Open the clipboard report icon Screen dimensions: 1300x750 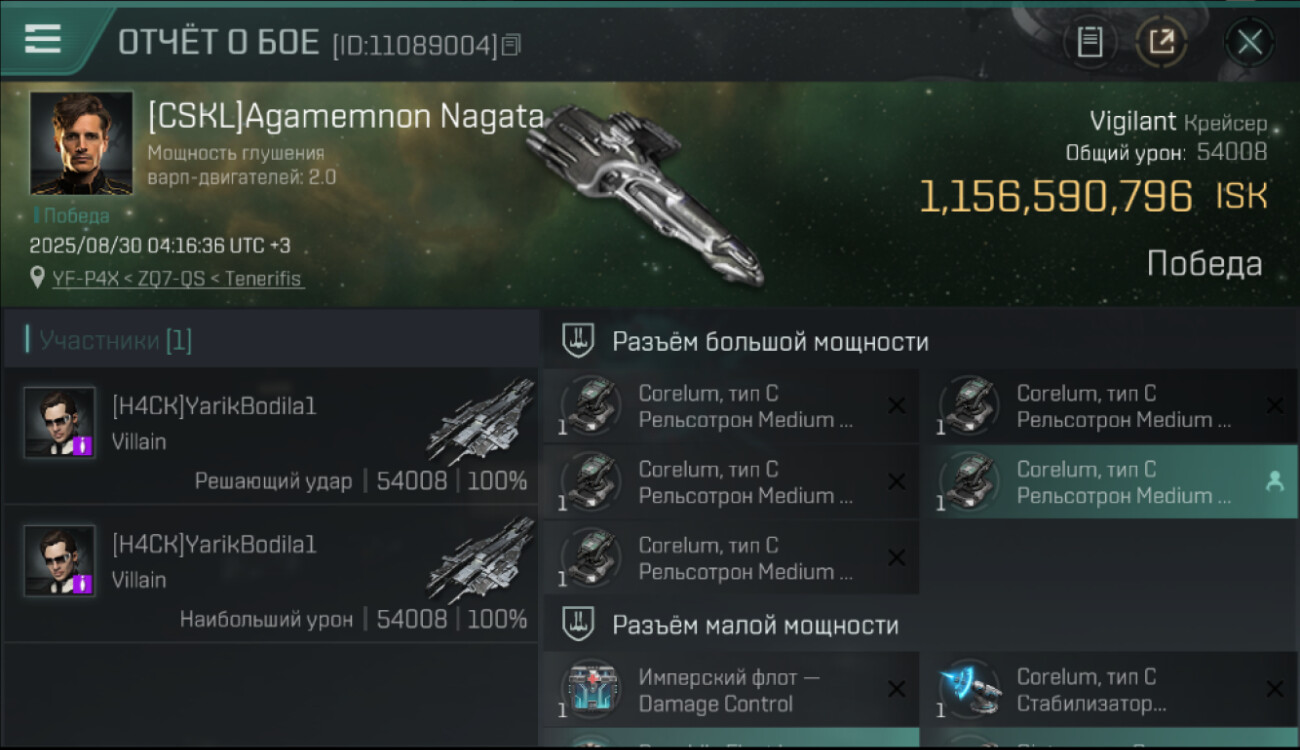(x=1089, y=42)
